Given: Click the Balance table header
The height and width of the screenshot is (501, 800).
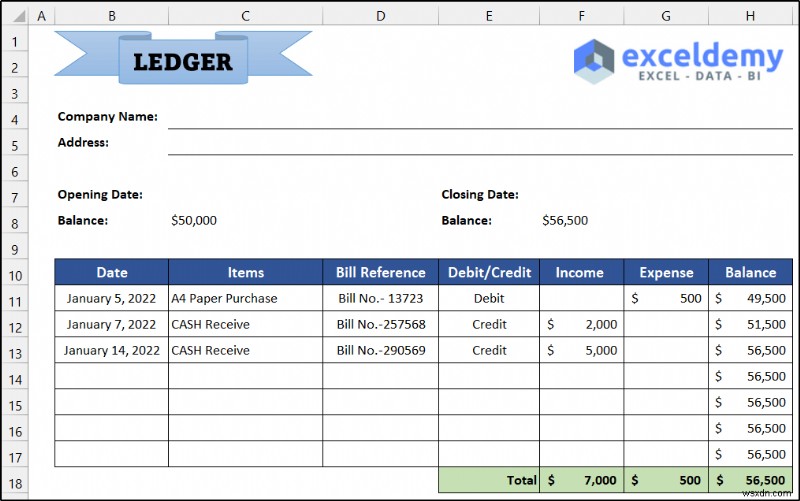Looking at the screenshot, I should pos(751,272).
